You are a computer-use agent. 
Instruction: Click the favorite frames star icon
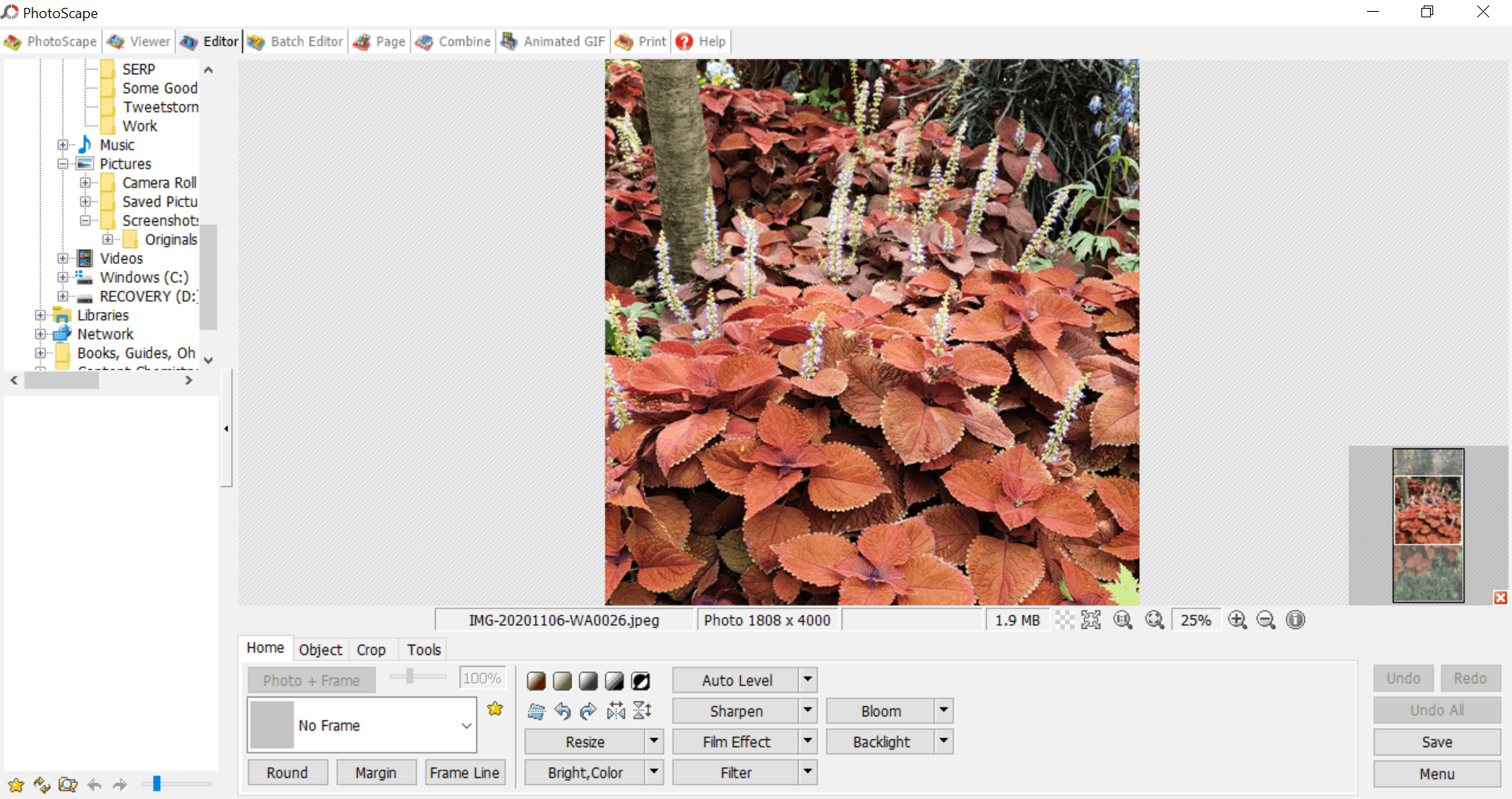495,708
